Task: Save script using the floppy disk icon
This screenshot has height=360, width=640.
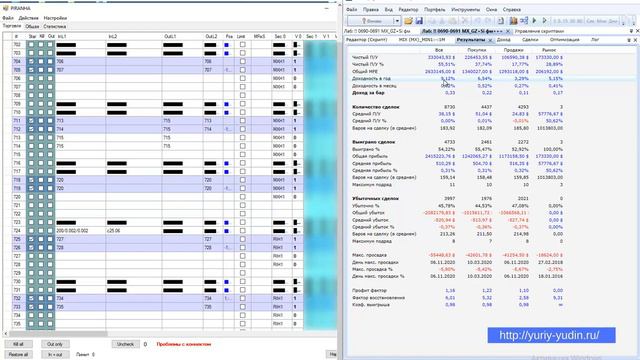Action: (419, 21)
